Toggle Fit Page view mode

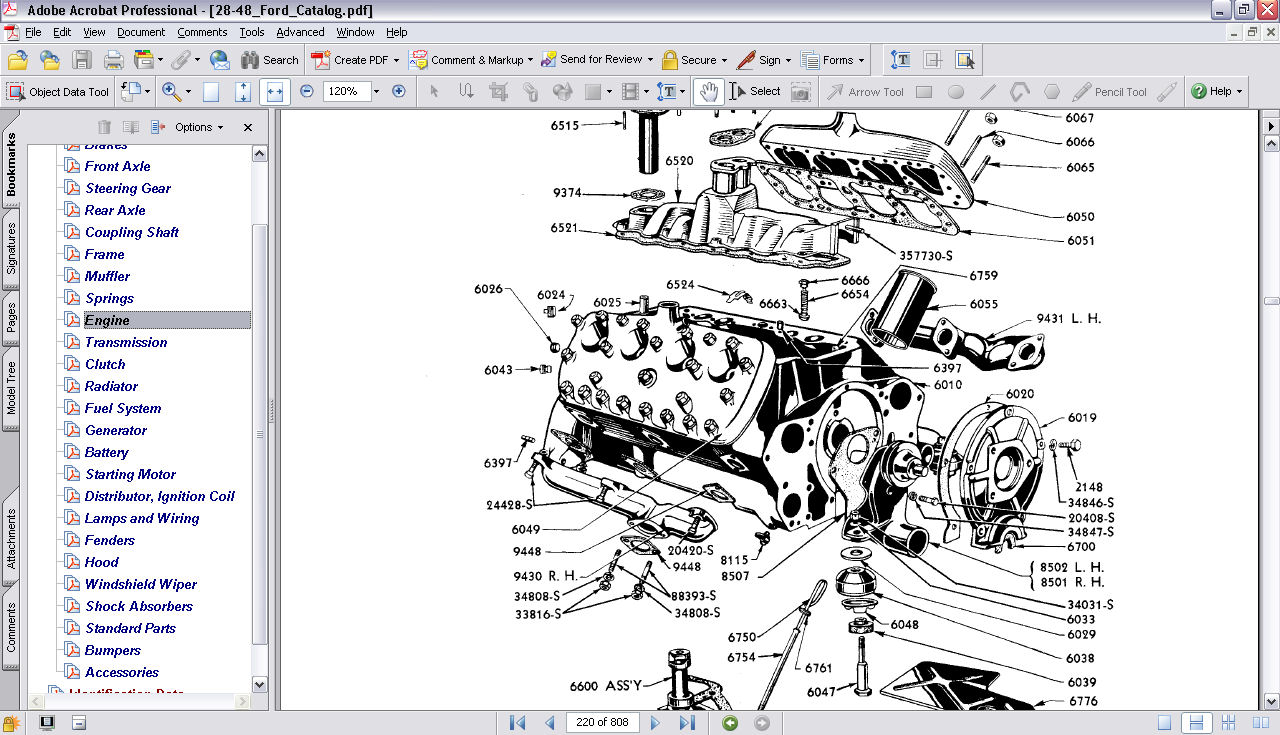pyautogui.click(x=242, y=91)
